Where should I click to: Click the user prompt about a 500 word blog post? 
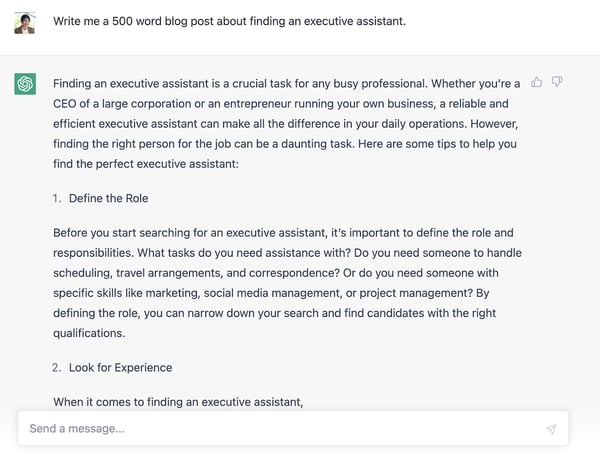tap(230, 22)
